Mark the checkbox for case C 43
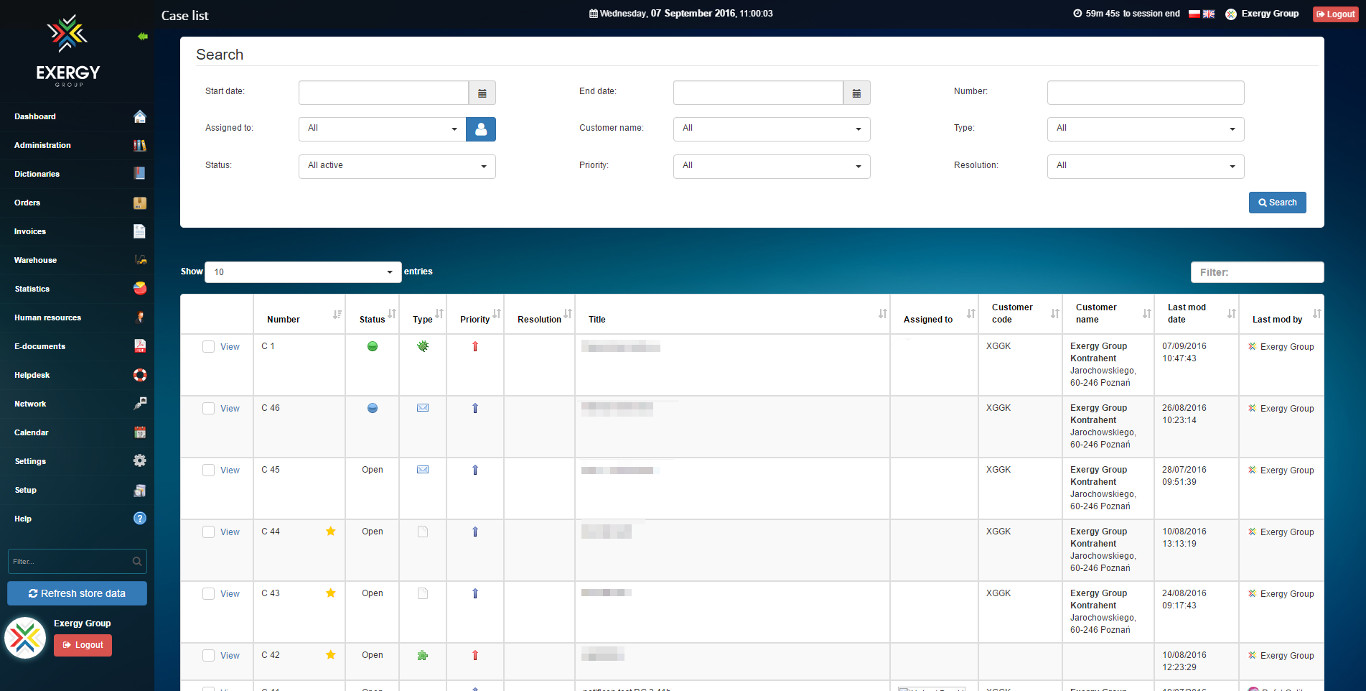This screenshot has height=691, width=1366. coord(208,594)
